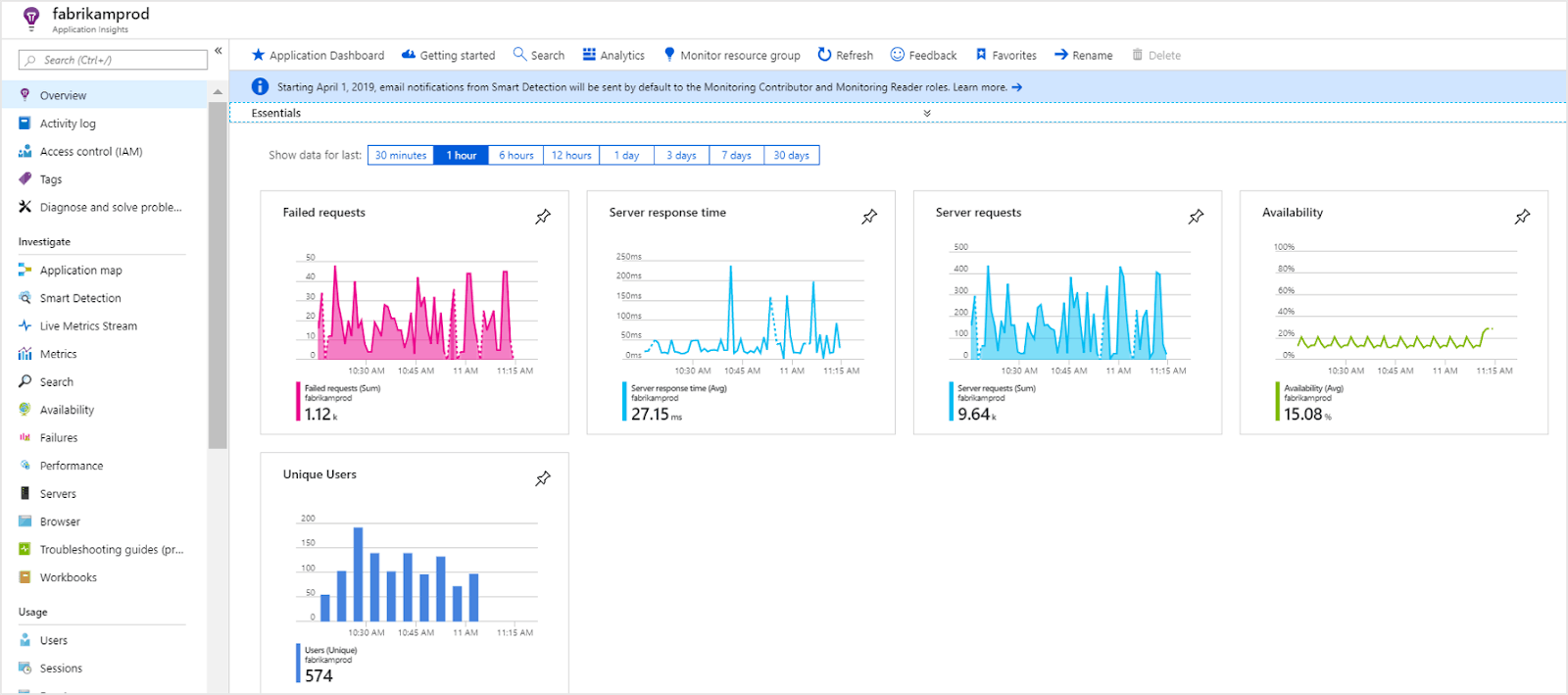
Task: Select the 30 minutes time range
Action: click(401, 155)
